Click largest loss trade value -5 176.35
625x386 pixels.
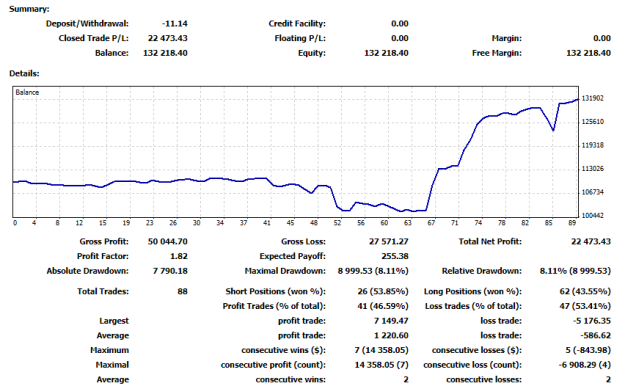point(592,321)
